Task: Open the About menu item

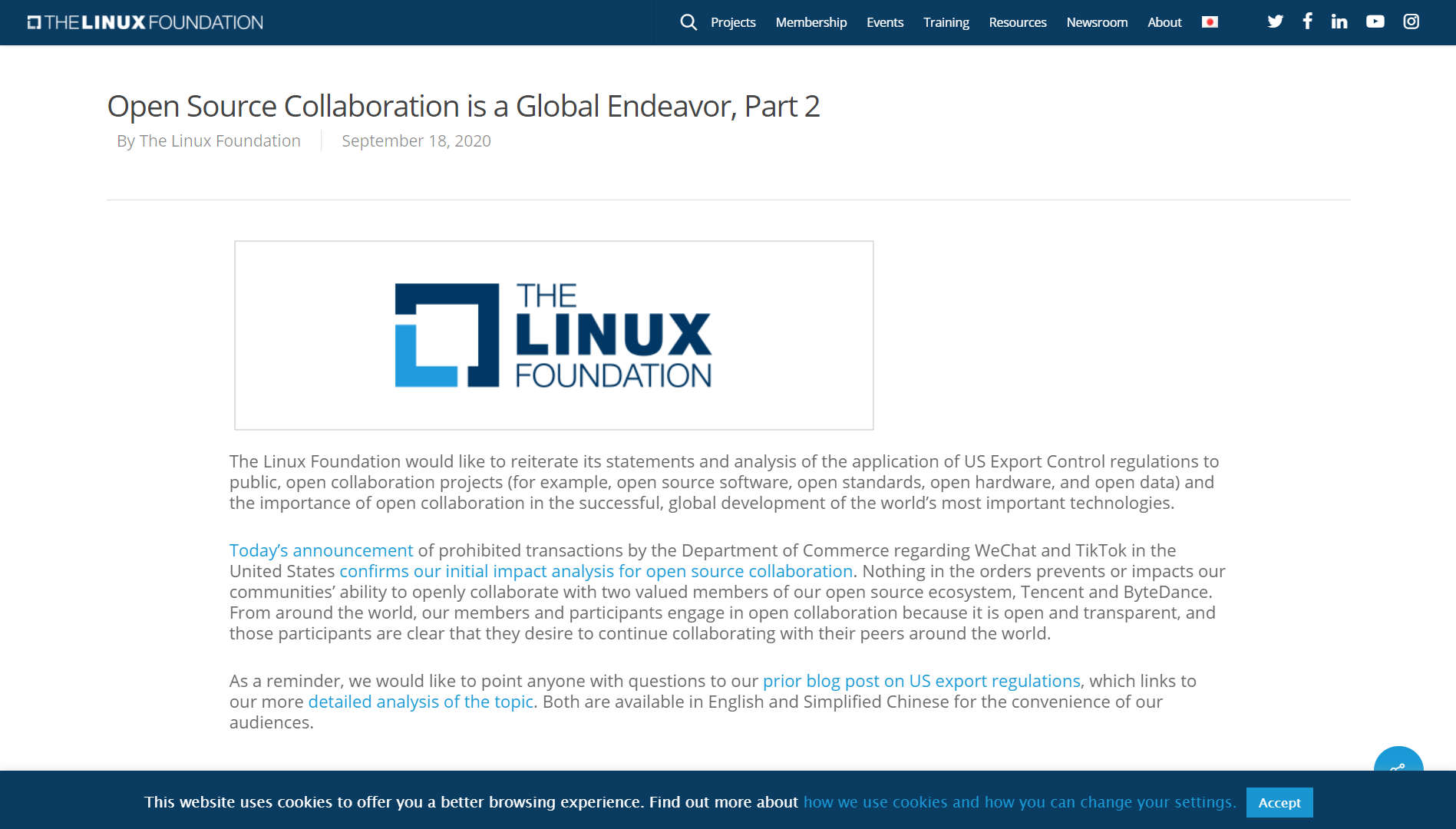Action: click(1164, 22)
